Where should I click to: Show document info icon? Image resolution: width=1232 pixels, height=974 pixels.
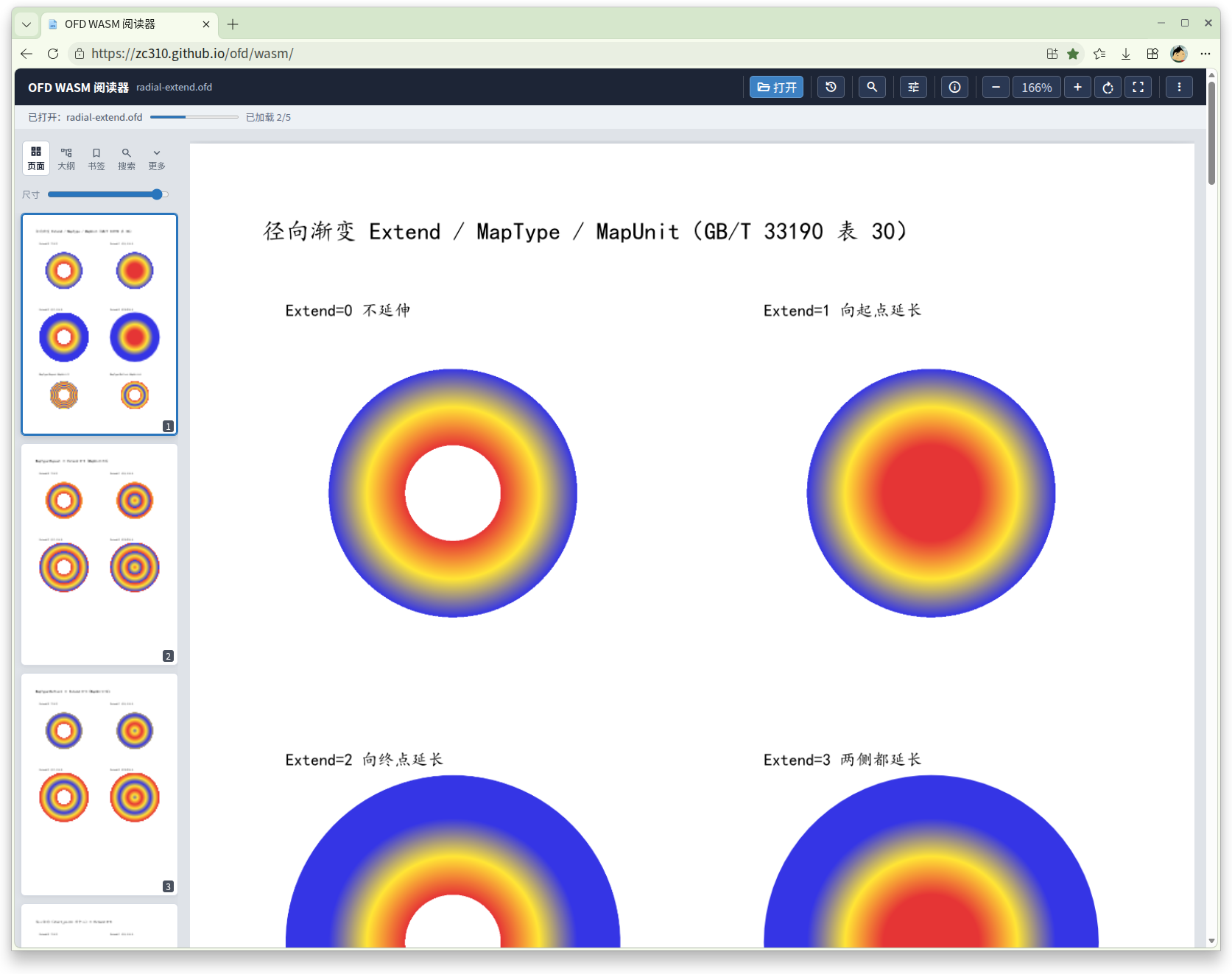click(x=954, y=87)
